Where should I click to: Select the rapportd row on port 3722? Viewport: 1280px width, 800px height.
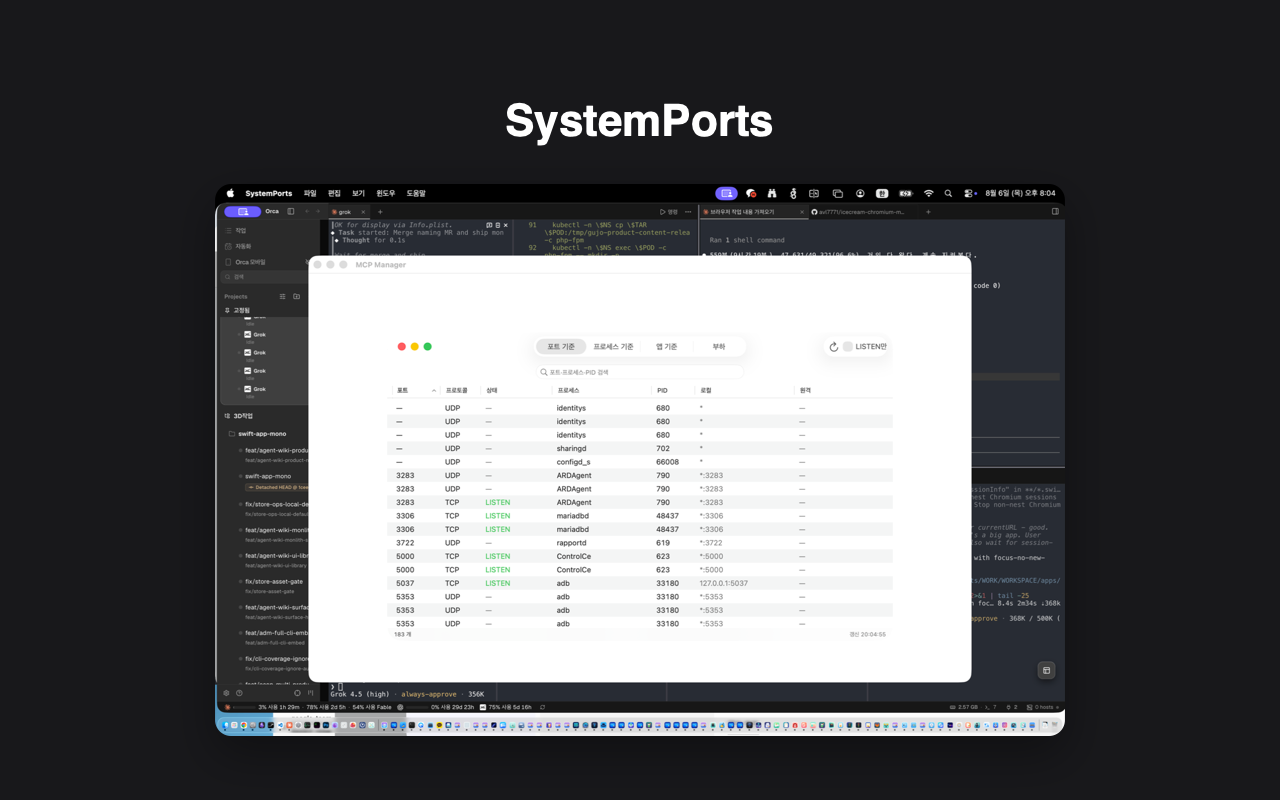point(640,543)
